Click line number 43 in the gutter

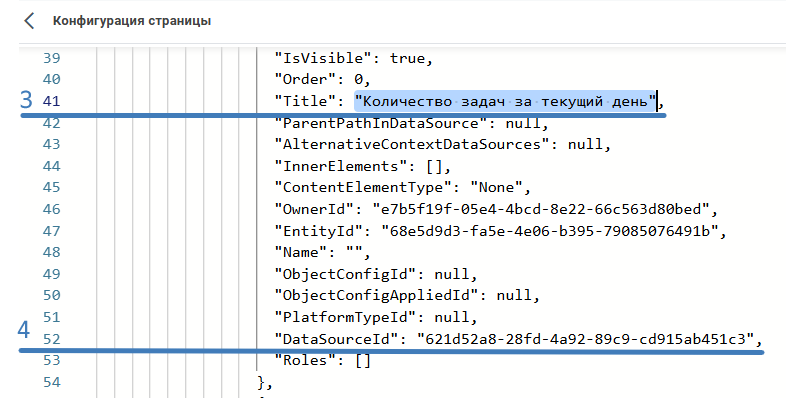click(52, 144)
